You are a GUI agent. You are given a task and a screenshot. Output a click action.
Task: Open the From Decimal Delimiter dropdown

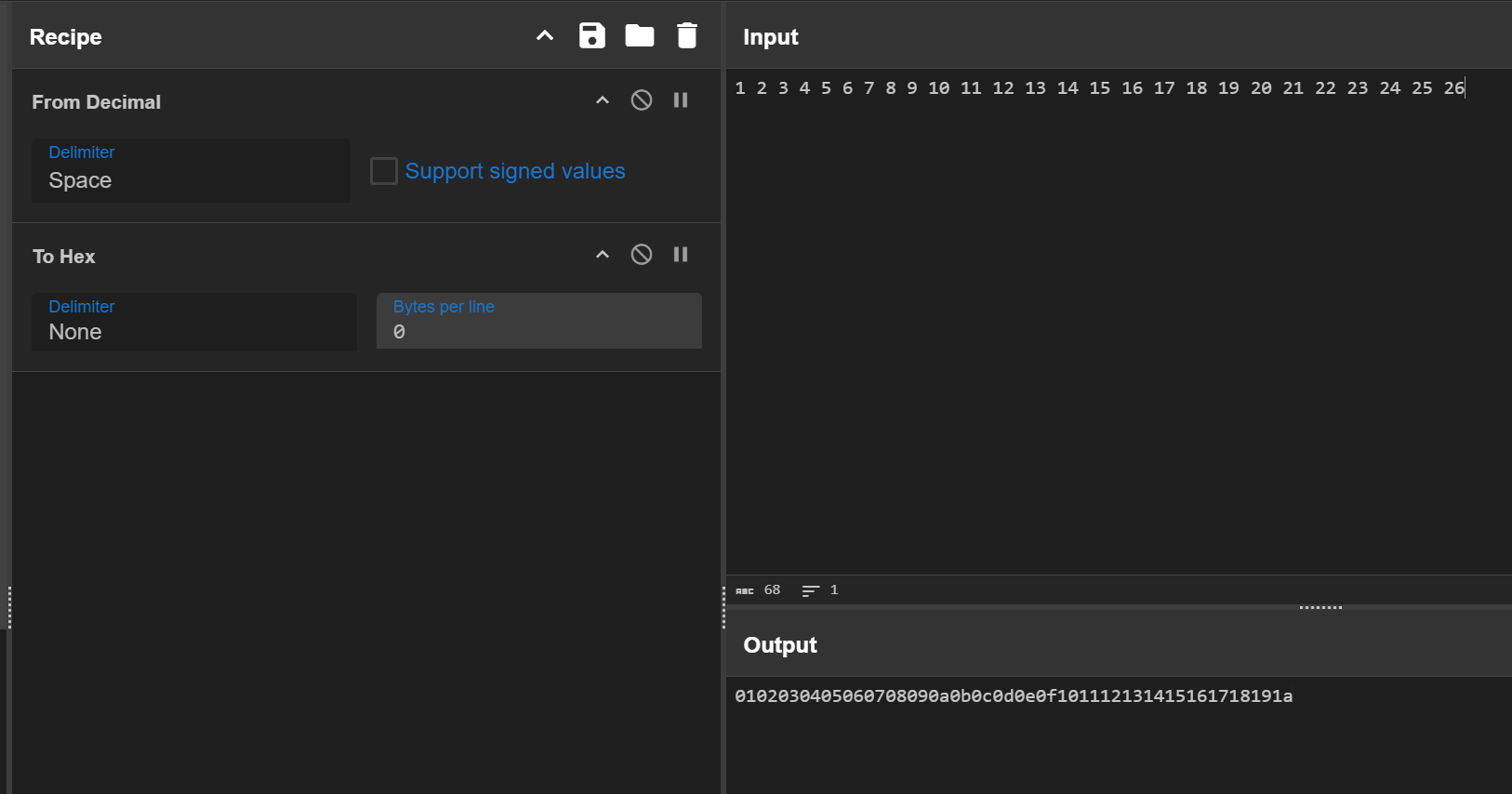pos(191,172)
